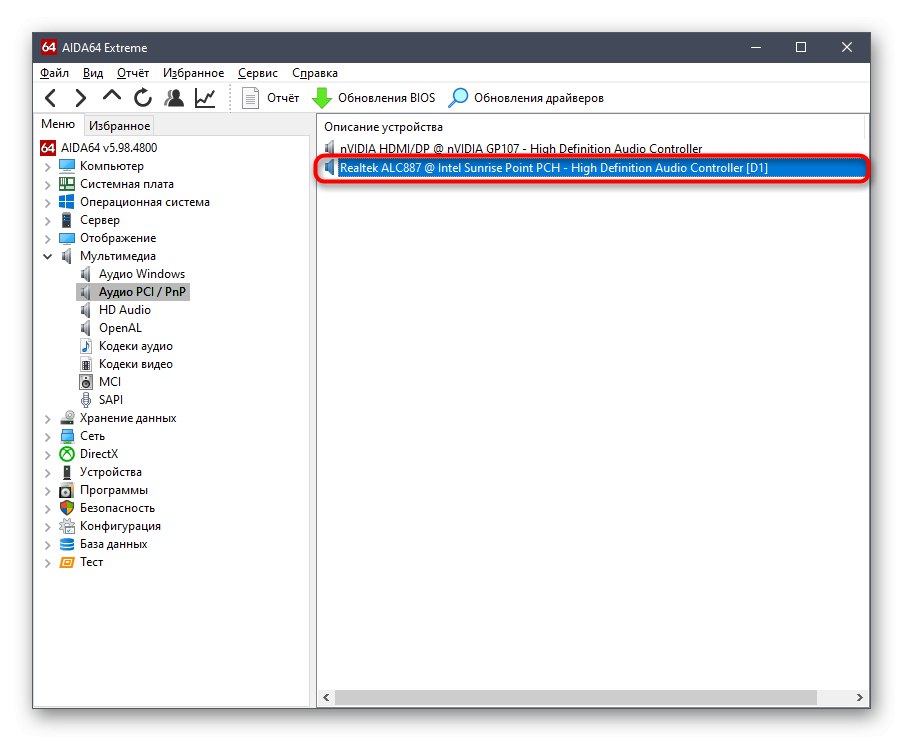Click the DirectX Xbox icon

[67, 454]
